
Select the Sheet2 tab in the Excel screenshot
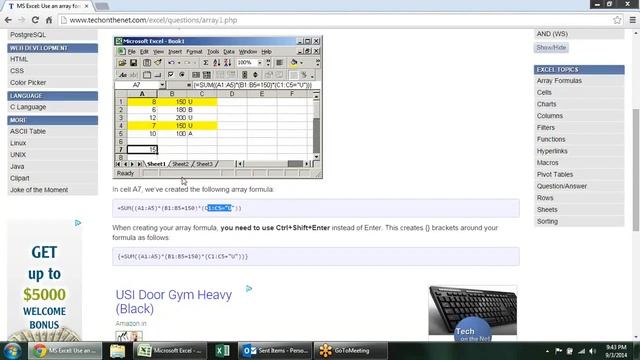tap(180, 164)
